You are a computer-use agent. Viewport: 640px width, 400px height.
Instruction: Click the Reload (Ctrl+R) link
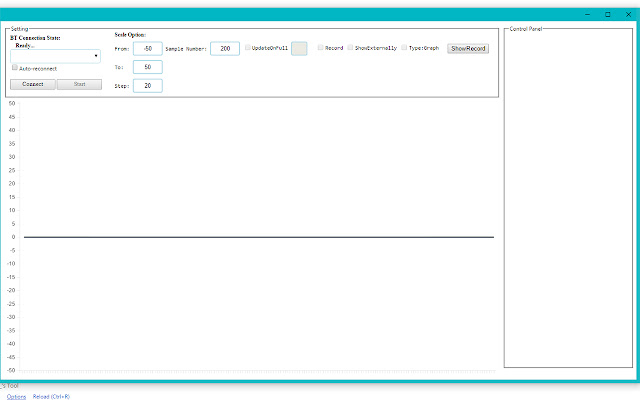pyautogui.click(x=51, y=397)
